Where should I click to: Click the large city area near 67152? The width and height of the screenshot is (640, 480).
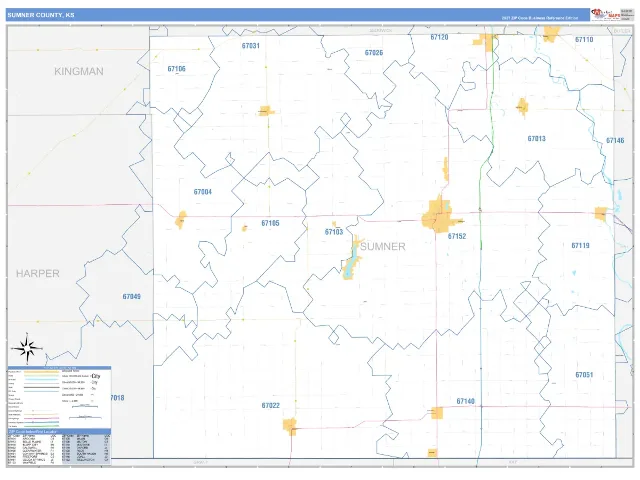click(x=438, y=215)
